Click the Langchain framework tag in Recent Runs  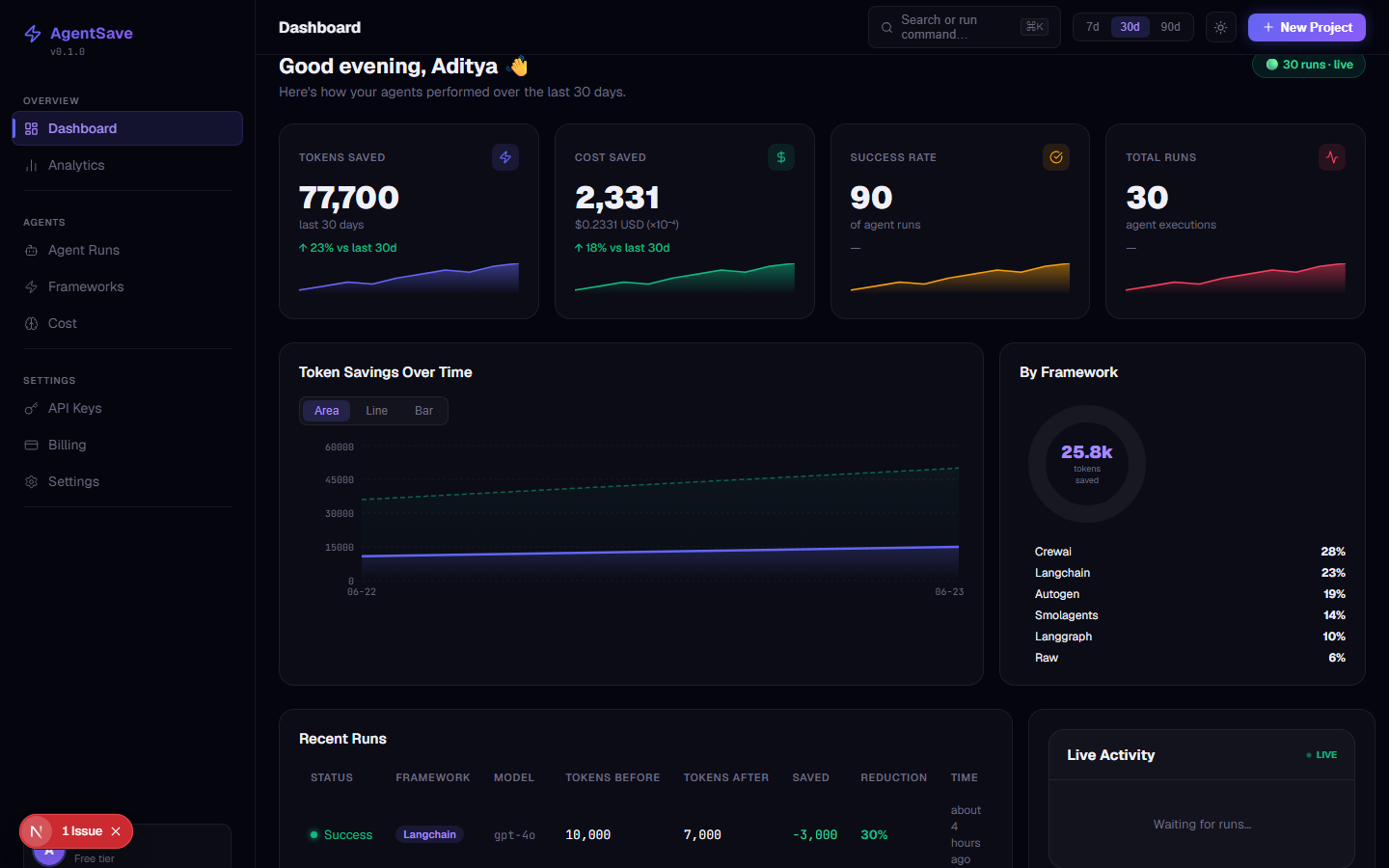(x=430, y=835)
